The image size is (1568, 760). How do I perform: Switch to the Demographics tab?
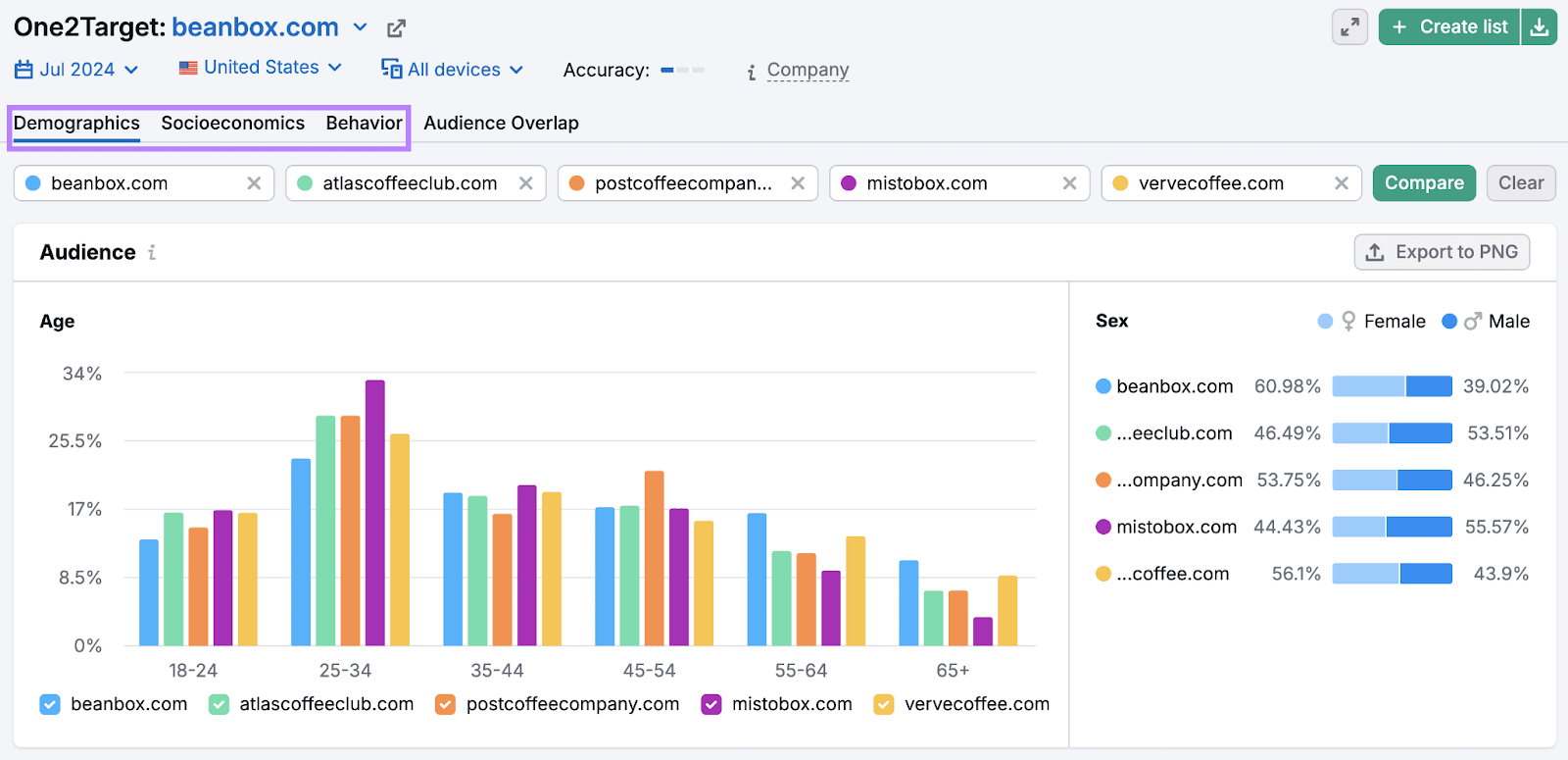76,124
